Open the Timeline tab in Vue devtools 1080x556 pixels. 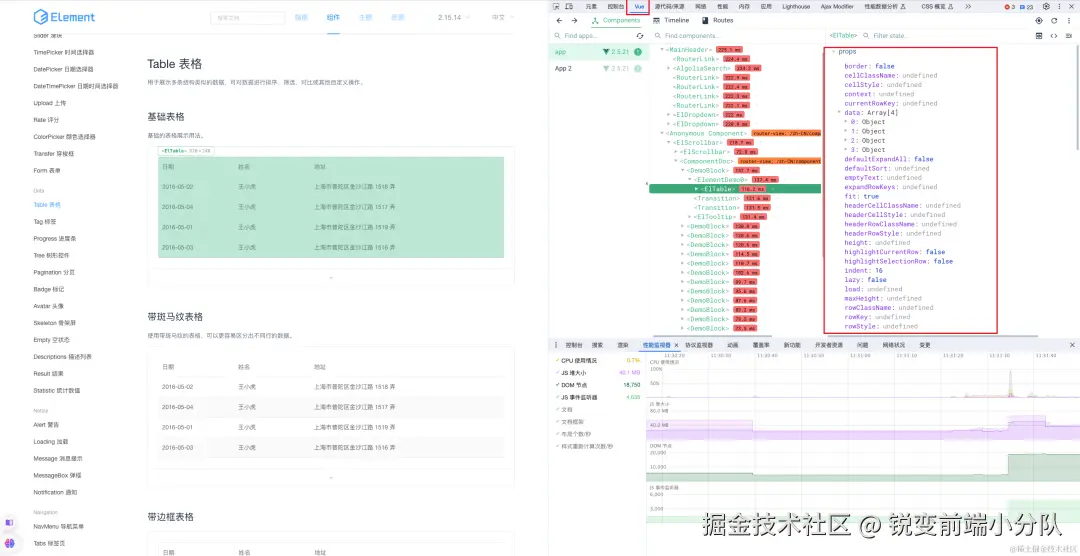coord(670,21)
